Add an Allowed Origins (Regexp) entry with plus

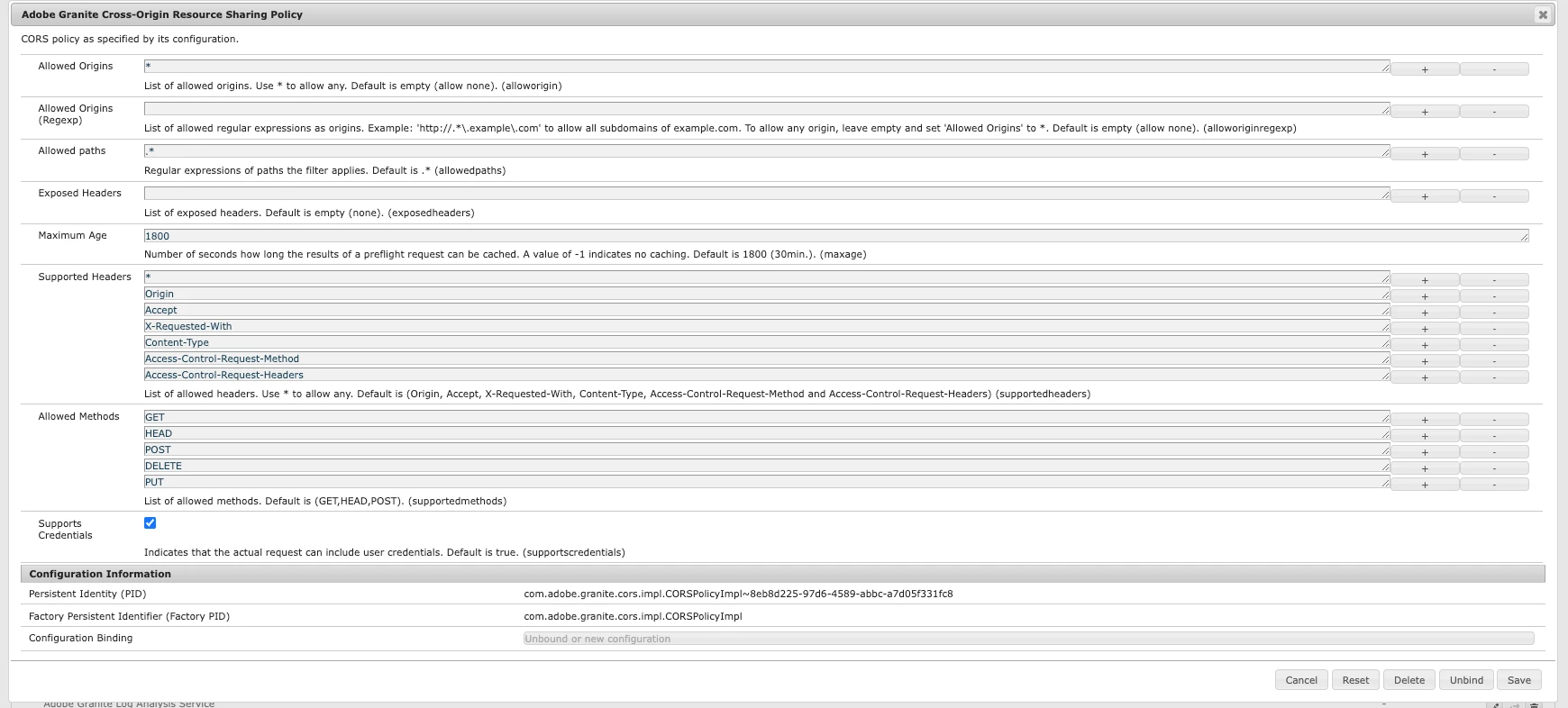1425,112
